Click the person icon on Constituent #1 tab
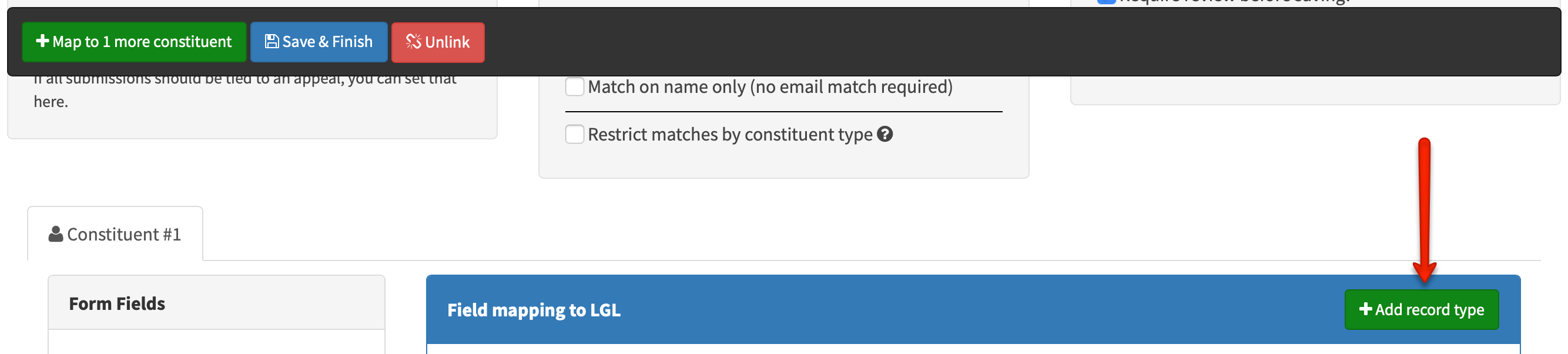The width and height of the screenshot is (1568, 354). tap(55, 233)
